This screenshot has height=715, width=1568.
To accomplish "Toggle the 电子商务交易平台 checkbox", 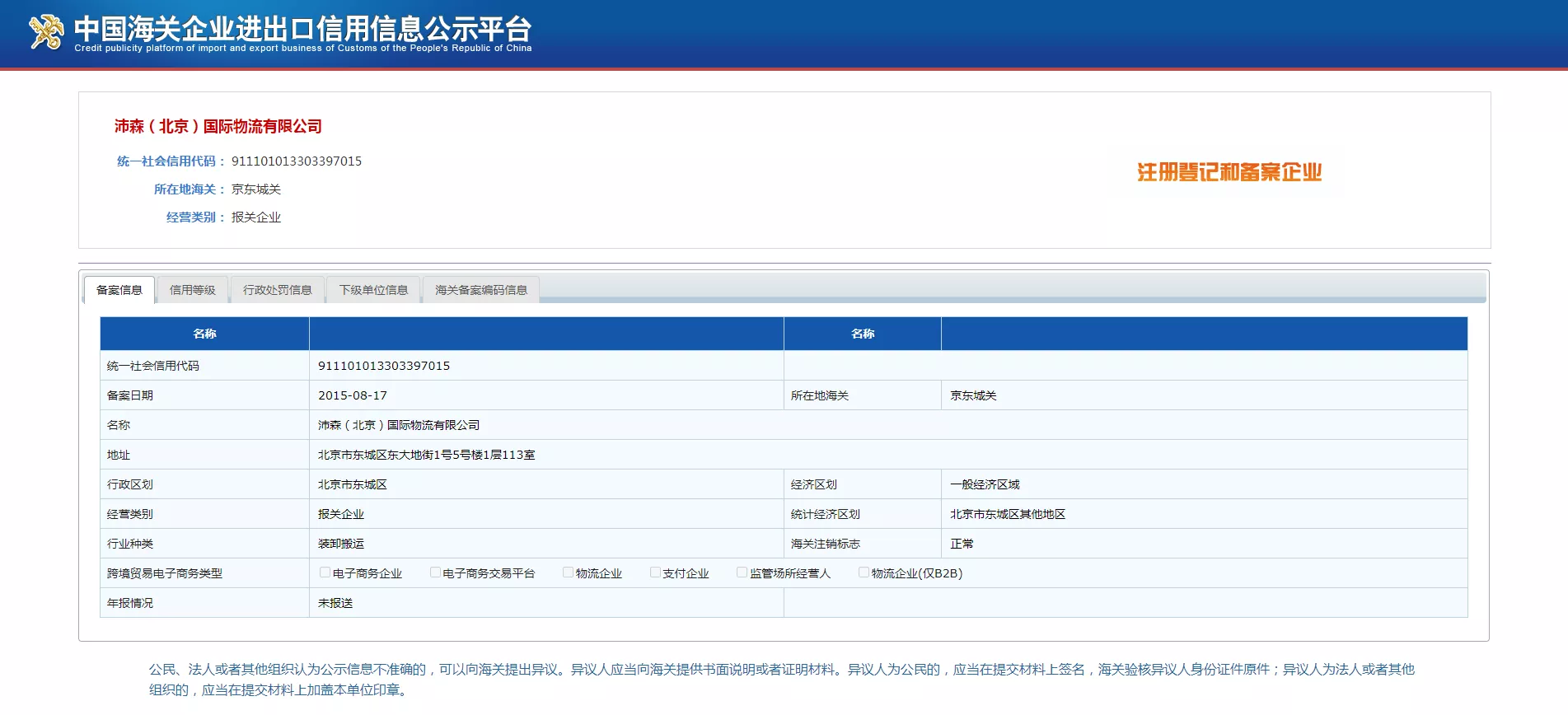I will (x=435, y=572).
